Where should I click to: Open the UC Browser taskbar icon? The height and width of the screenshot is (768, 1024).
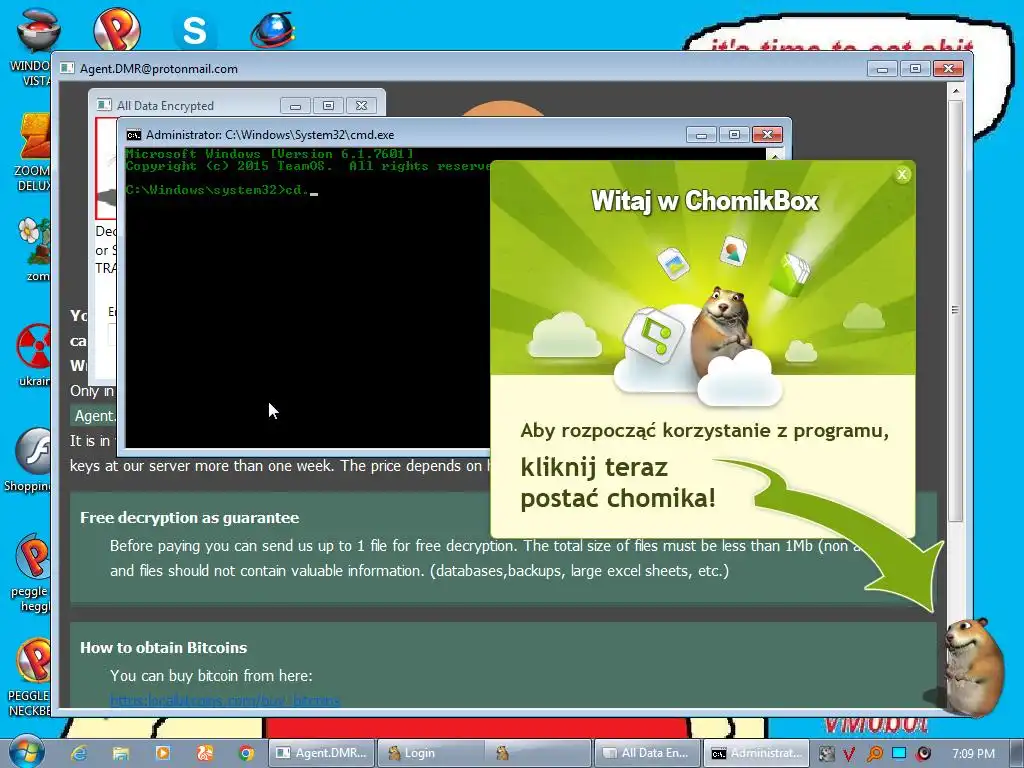point(204,753)
